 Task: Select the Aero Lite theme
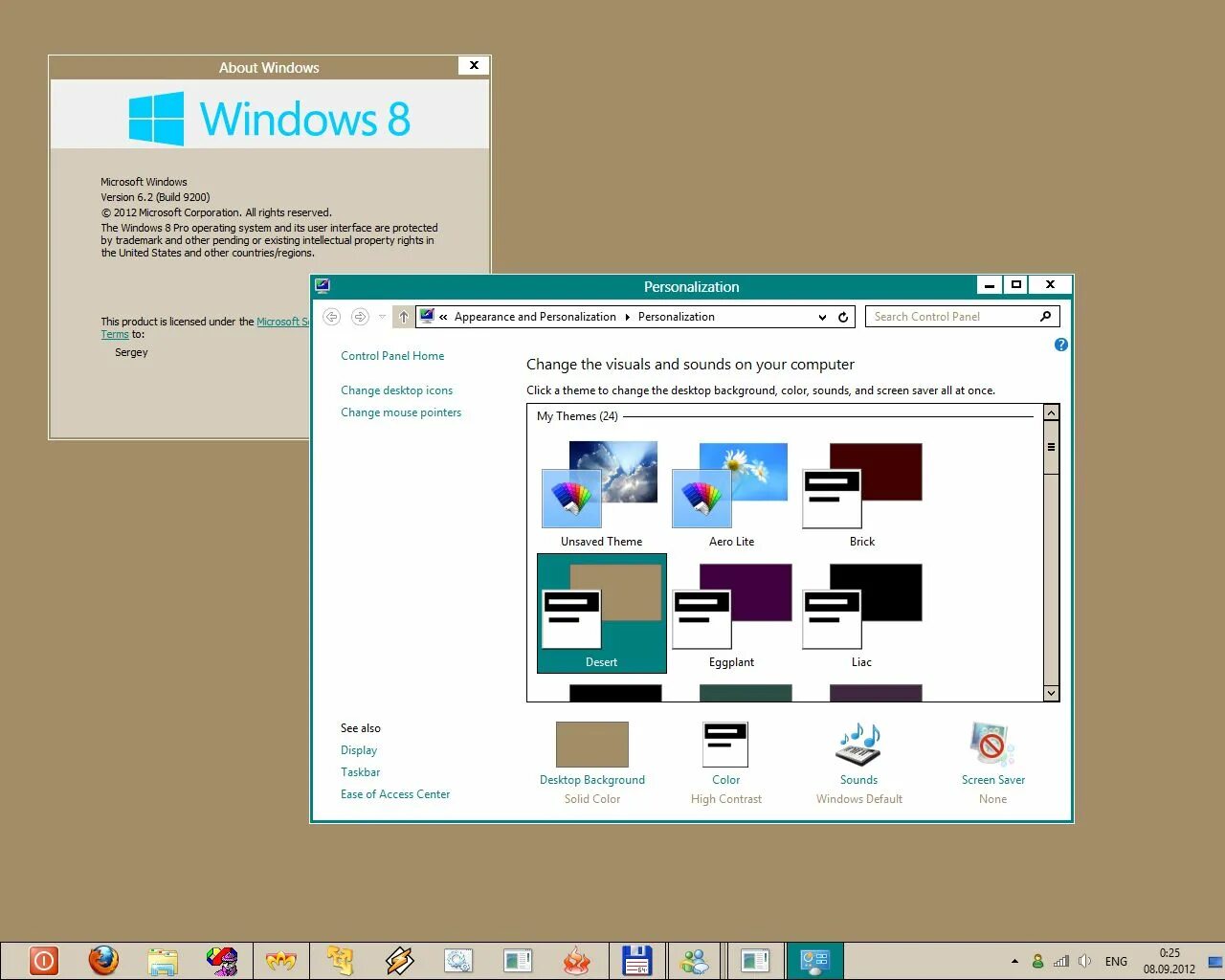click(x=731, y=494)
